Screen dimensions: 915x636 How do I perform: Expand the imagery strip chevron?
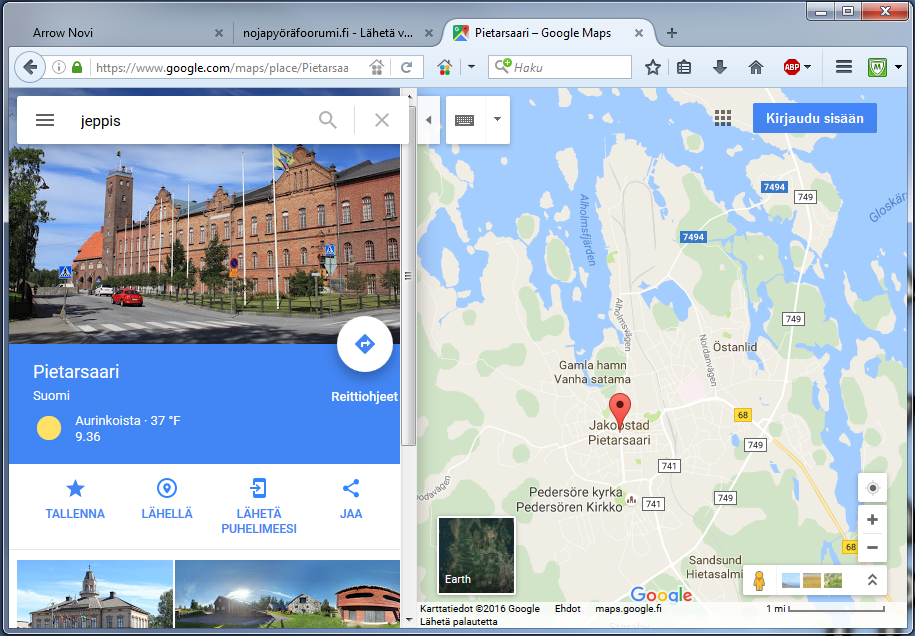point(871,580)
